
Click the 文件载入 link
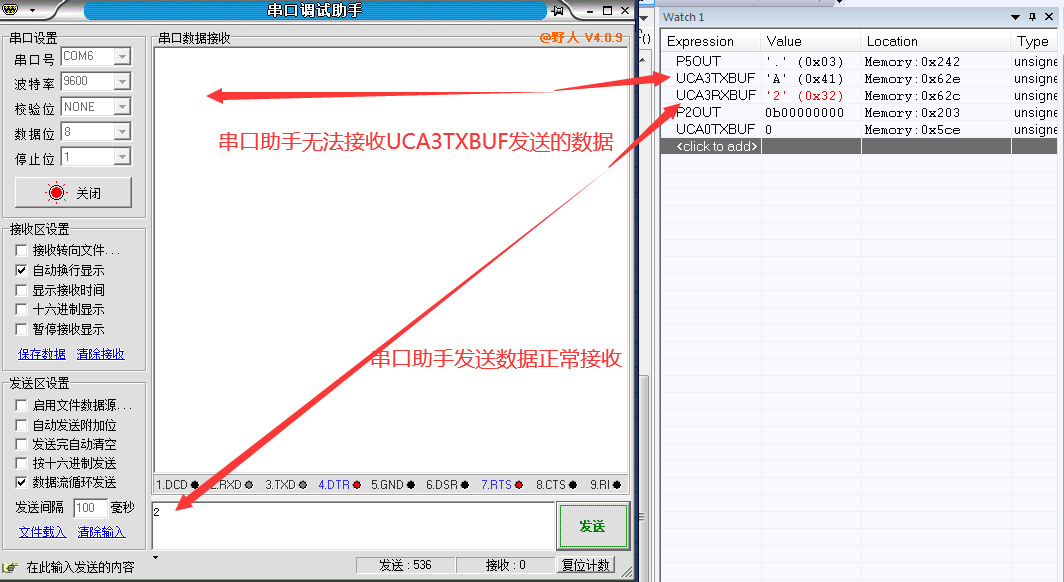click(x=42, y=532)
